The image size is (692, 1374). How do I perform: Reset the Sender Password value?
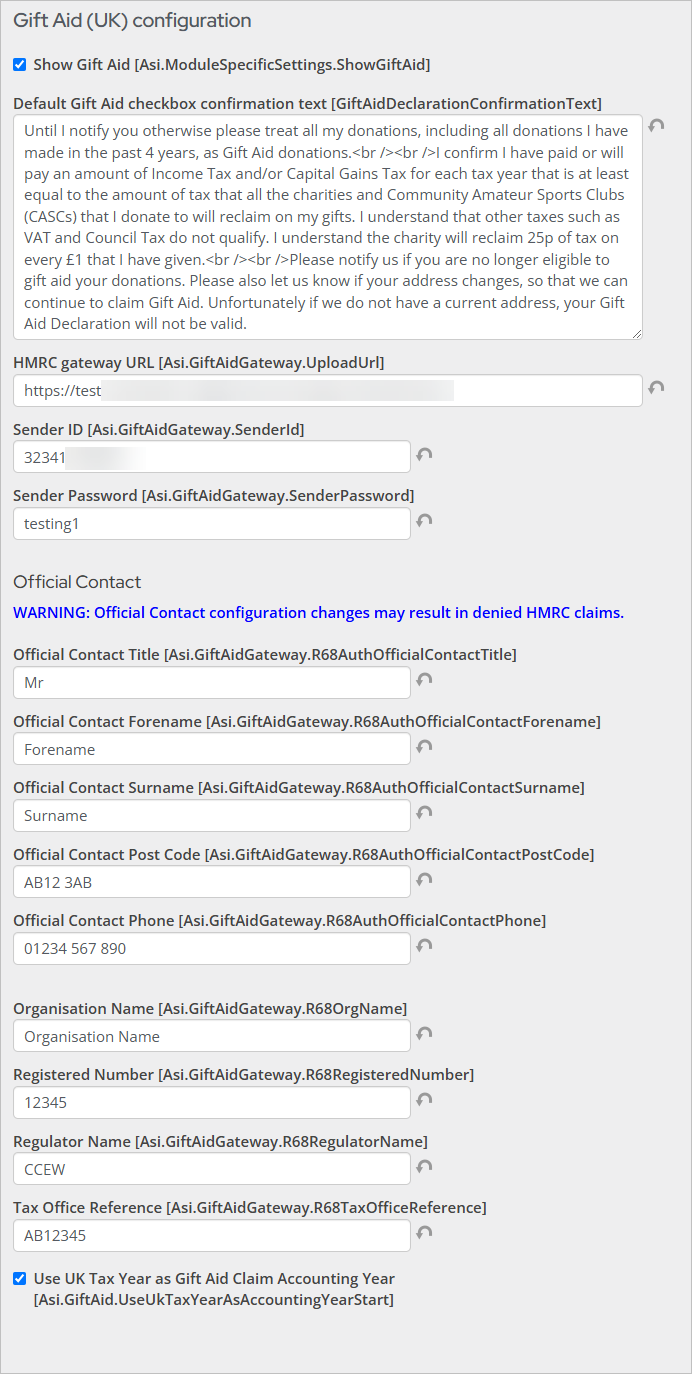point(424,521)
